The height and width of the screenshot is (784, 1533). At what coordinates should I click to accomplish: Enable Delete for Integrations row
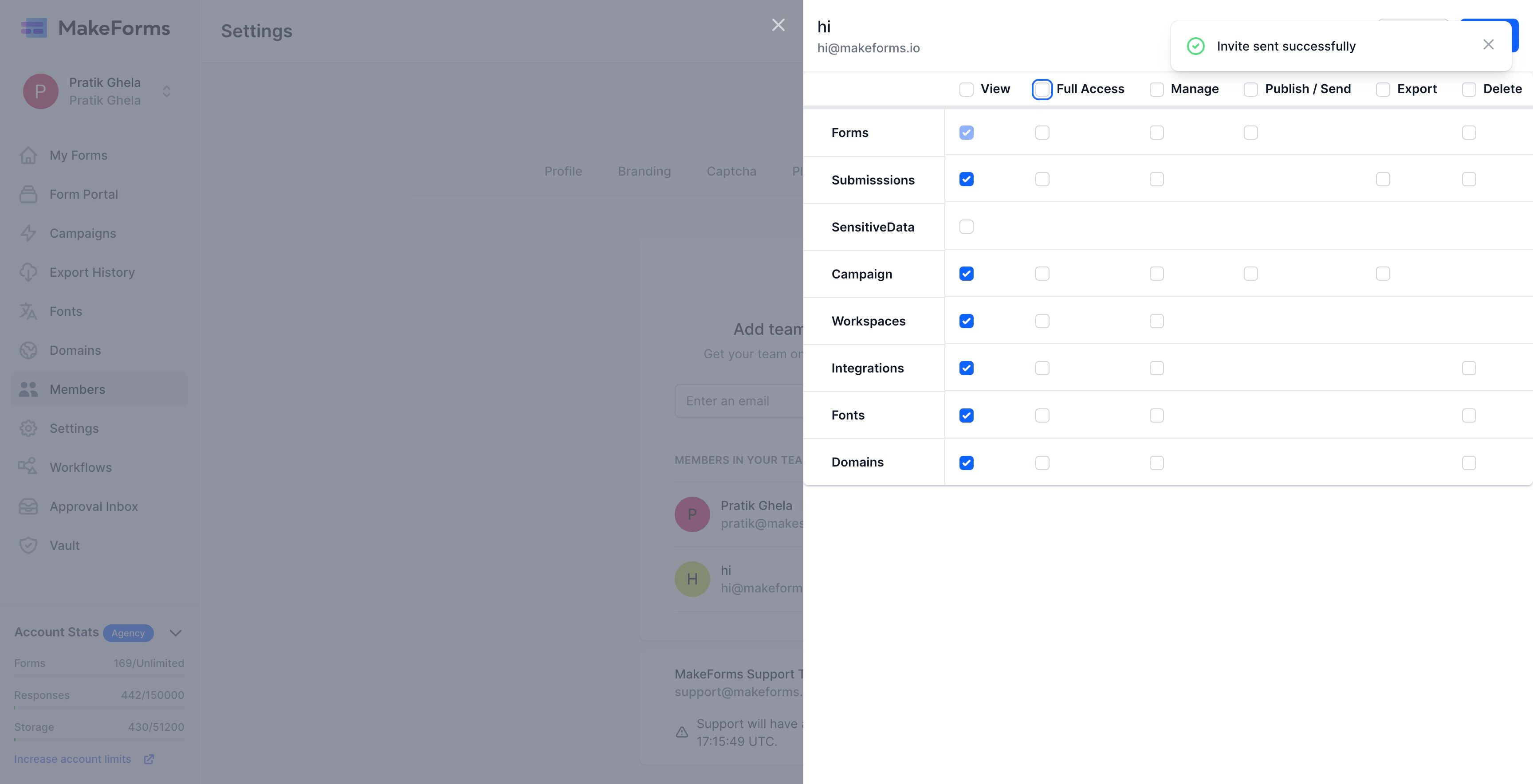point(1469,368)
